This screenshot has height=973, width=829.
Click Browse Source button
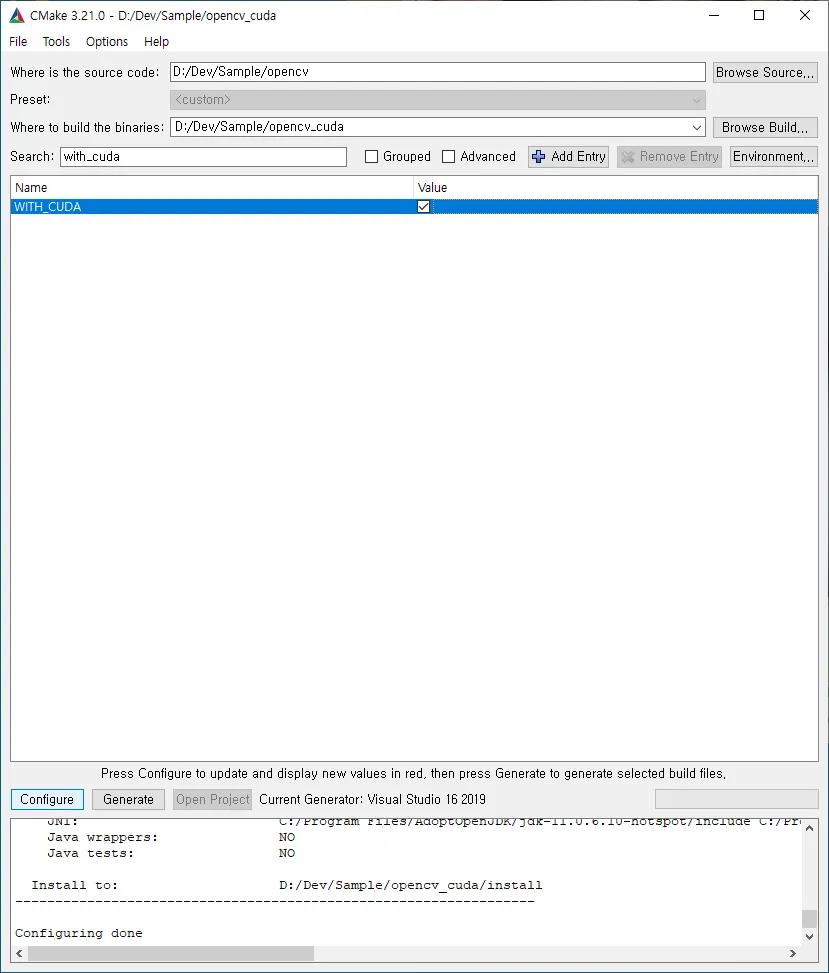764,73
